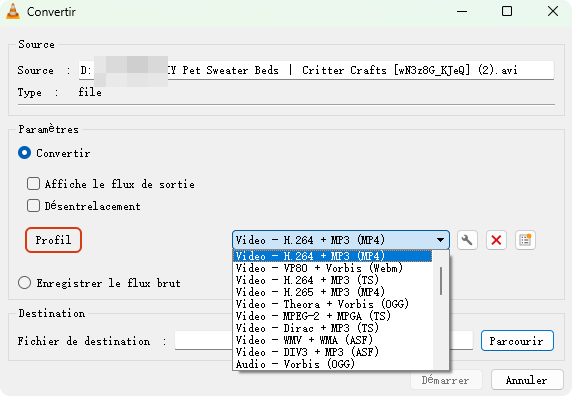Click the Source file path field
Viewport: 572px width, 396px height.
(x=316, y=70)
